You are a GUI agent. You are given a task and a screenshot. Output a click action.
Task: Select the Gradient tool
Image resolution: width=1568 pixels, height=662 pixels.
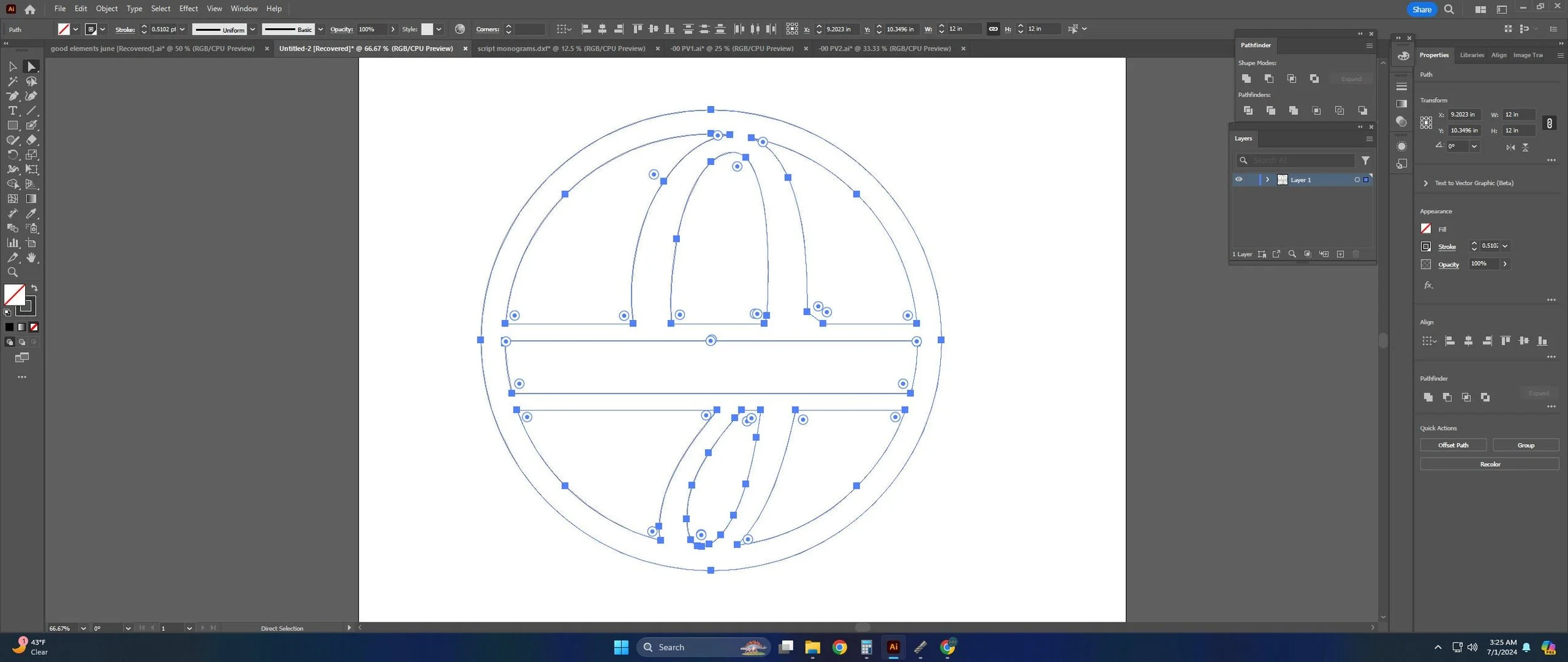[31, 199]
